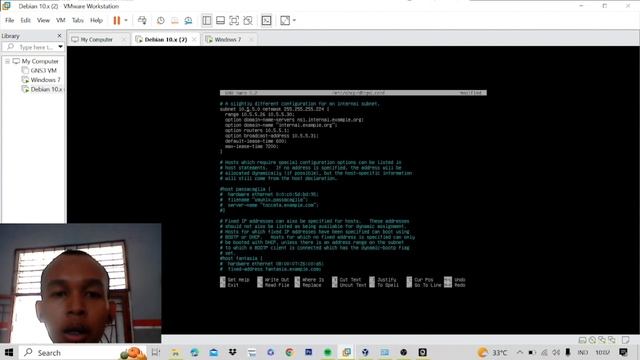The width and height of the screenshot is (640, 360).
Task: Click inside the Debian VM nano editor console
Action: click(353, 188)
